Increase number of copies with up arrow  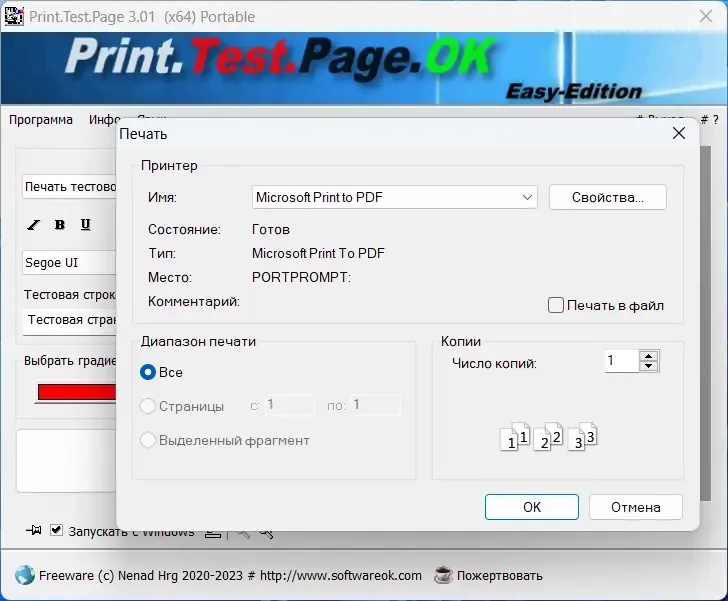649,356
